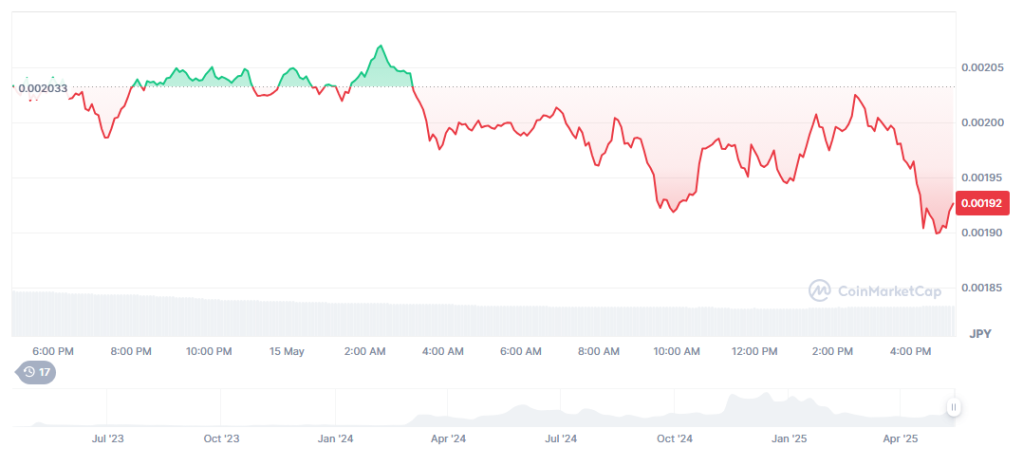Click the clock events badge showing 17

[x=37, y=372]
